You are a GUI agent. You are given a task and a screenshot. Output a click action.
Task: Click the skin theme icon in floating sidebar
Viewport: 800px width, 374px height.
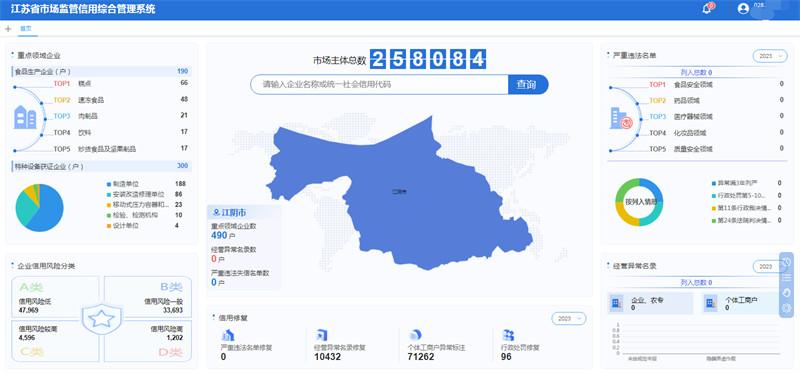coord(786,292)
